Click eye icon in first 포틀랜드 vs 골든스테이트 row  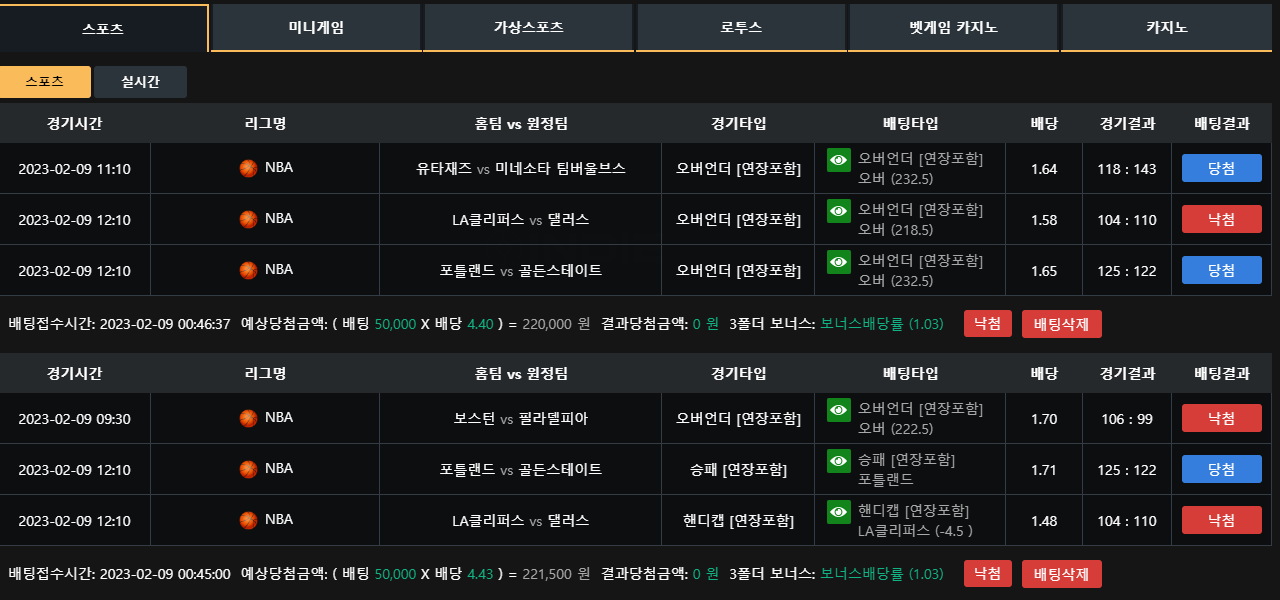click(x=839, y=262)
